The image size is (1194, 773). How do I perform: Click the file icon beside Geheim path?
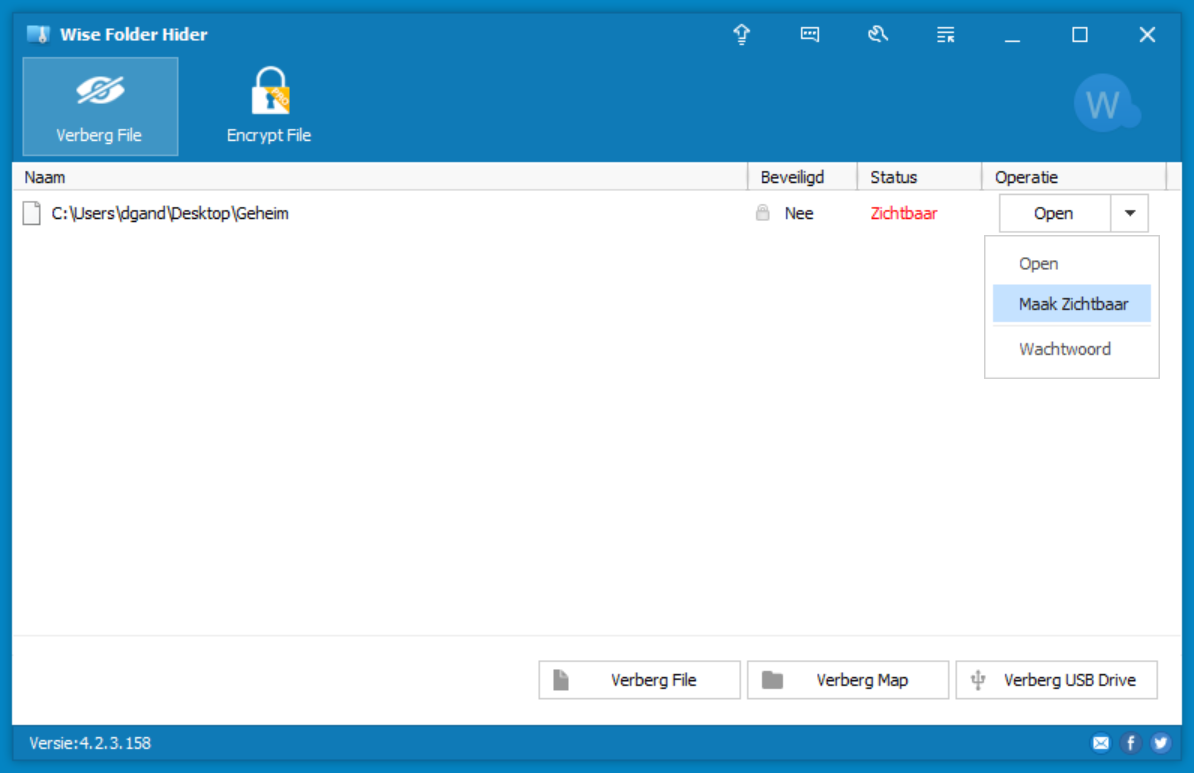[31, 213]
